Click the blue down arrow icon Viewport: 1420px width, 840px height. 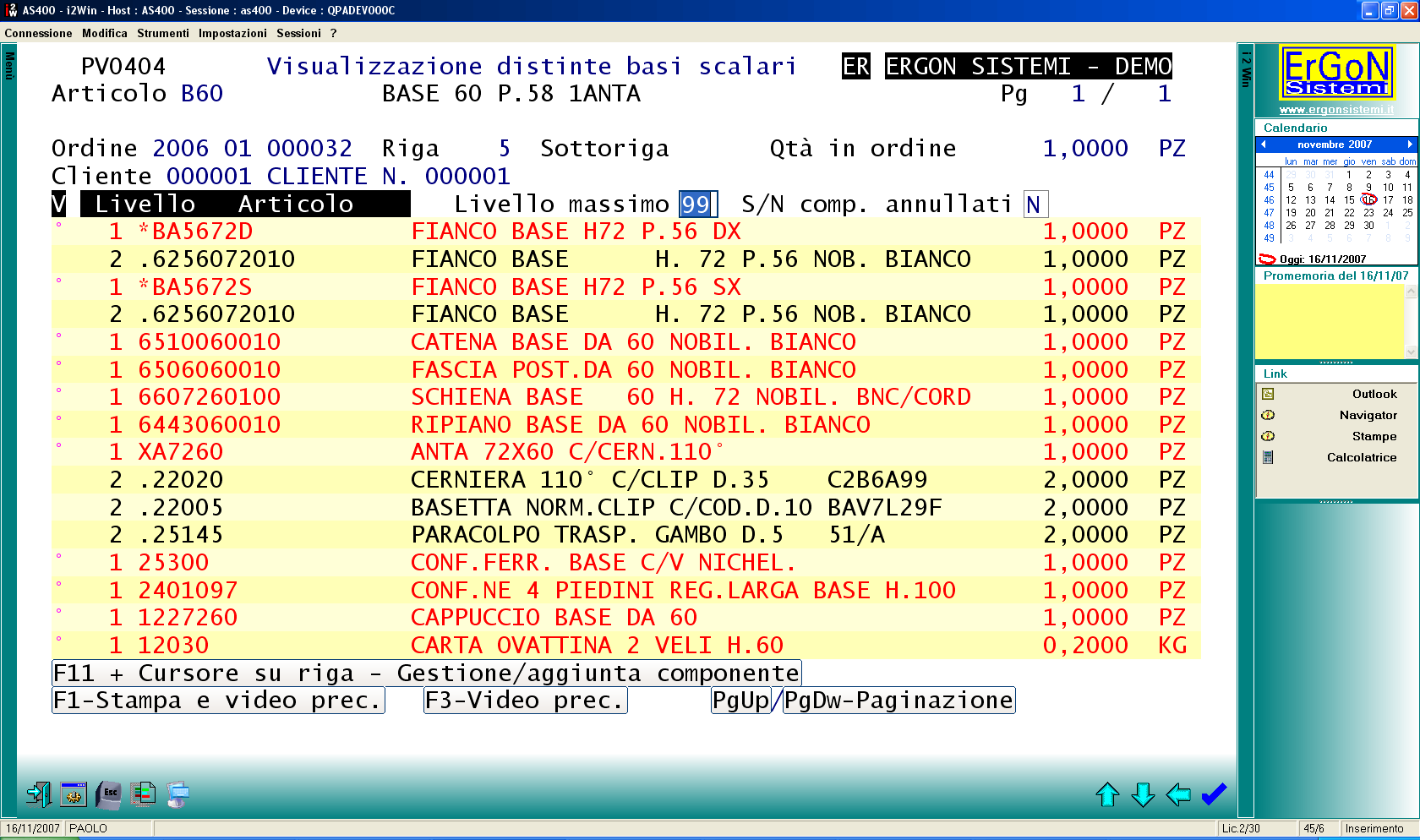coord(1143,794)
